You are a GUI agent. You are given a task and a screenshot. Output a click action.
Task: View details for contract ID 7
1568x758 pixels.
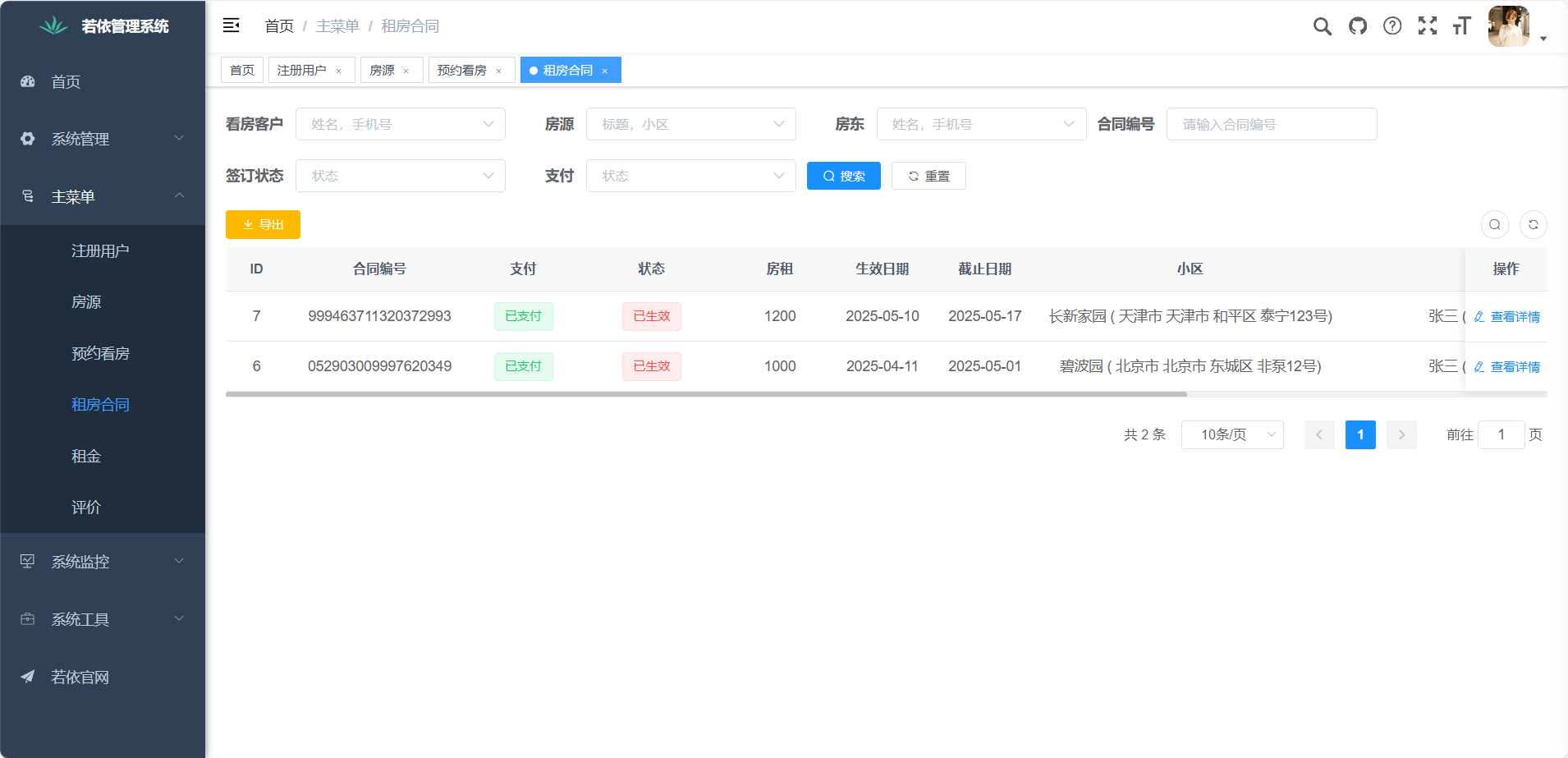pyautogui.click(x=1507, y=316)
